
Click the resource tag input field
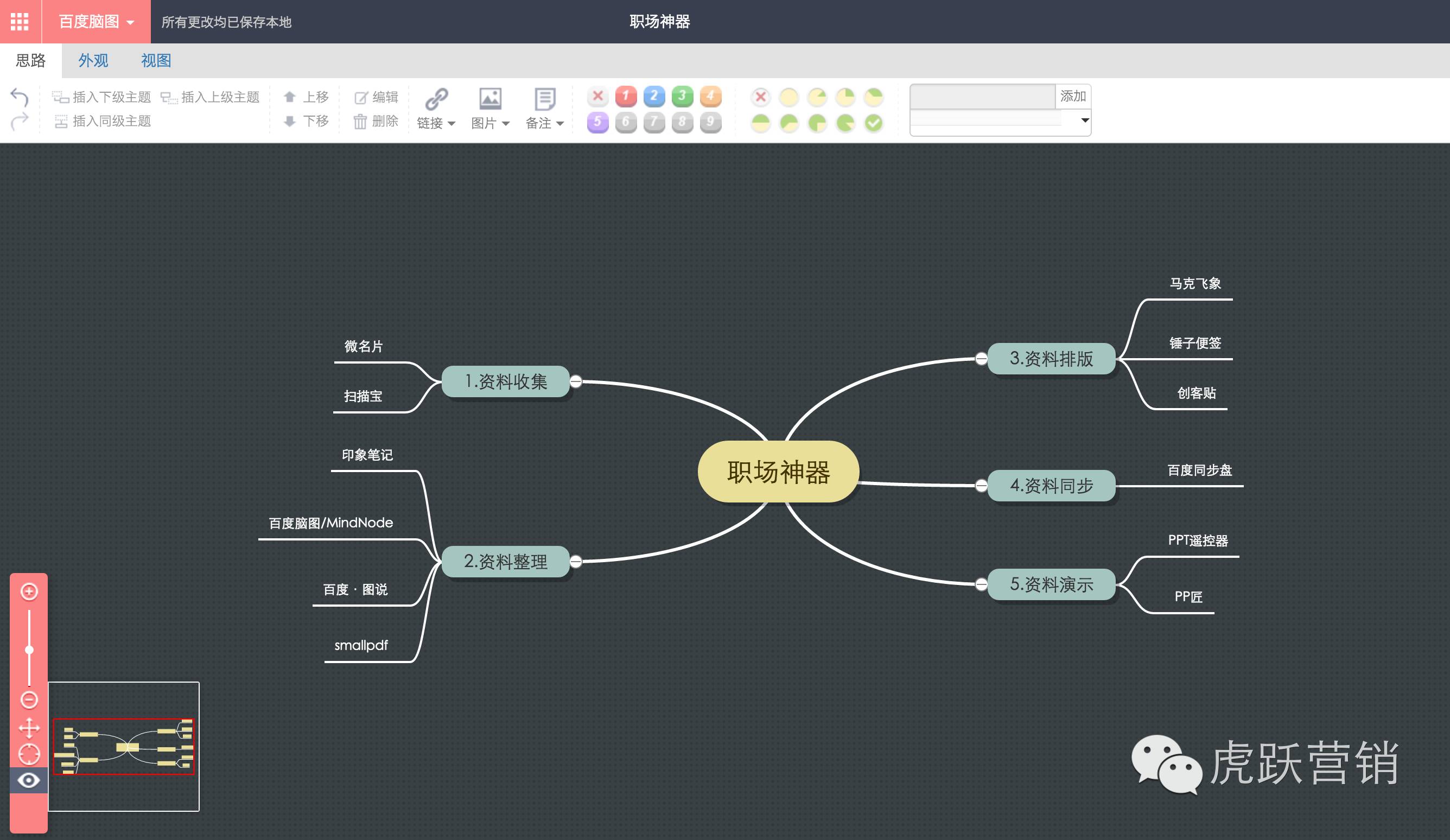coord(982,96)
